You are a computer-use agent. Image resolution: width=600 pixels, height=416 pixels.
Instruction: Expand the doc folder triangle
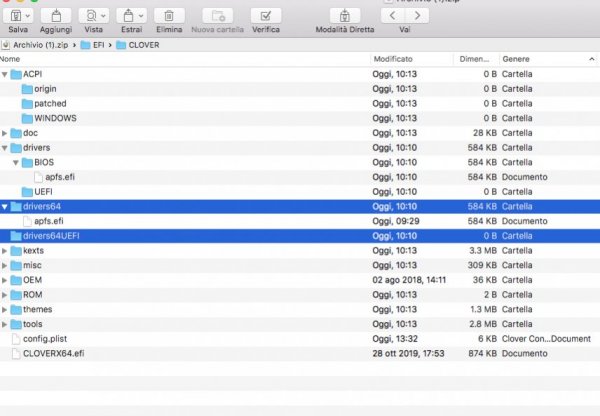(5, 133)
